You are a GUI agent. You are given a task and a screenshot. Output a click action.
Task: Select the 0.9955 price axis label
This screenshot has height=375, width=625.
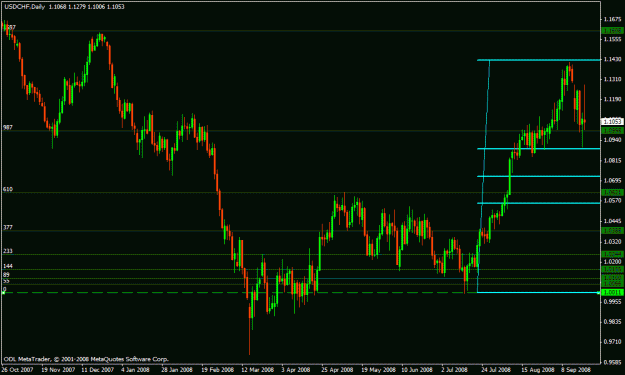(612, 302)
